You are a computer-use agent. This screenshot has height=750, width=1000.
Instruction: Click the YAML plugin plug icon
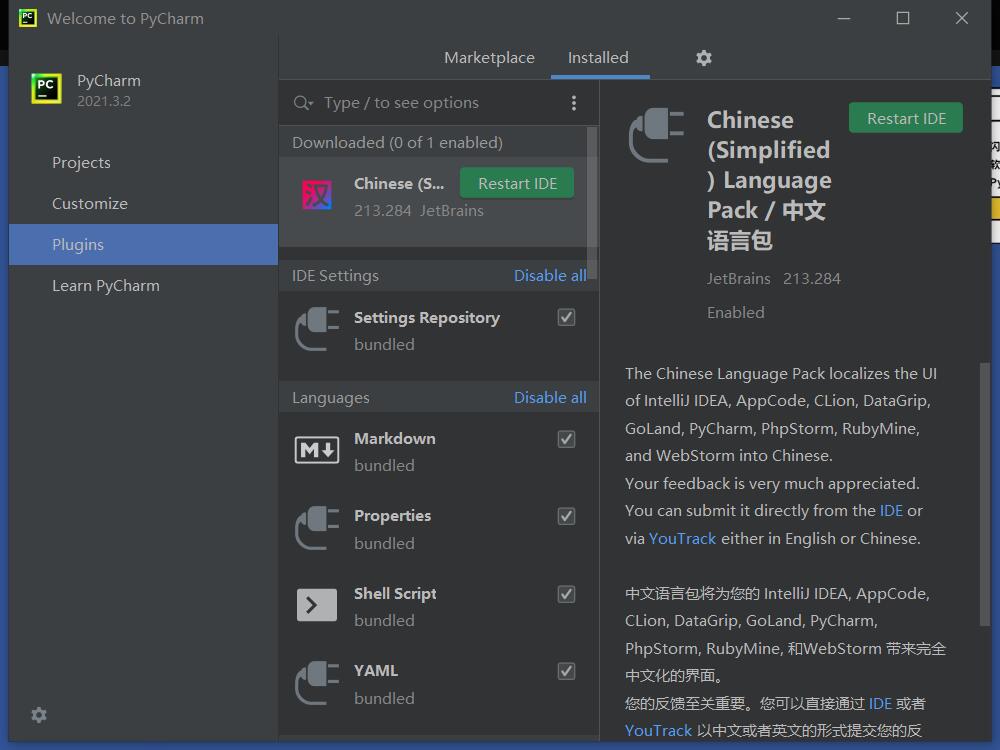[317, 683]
